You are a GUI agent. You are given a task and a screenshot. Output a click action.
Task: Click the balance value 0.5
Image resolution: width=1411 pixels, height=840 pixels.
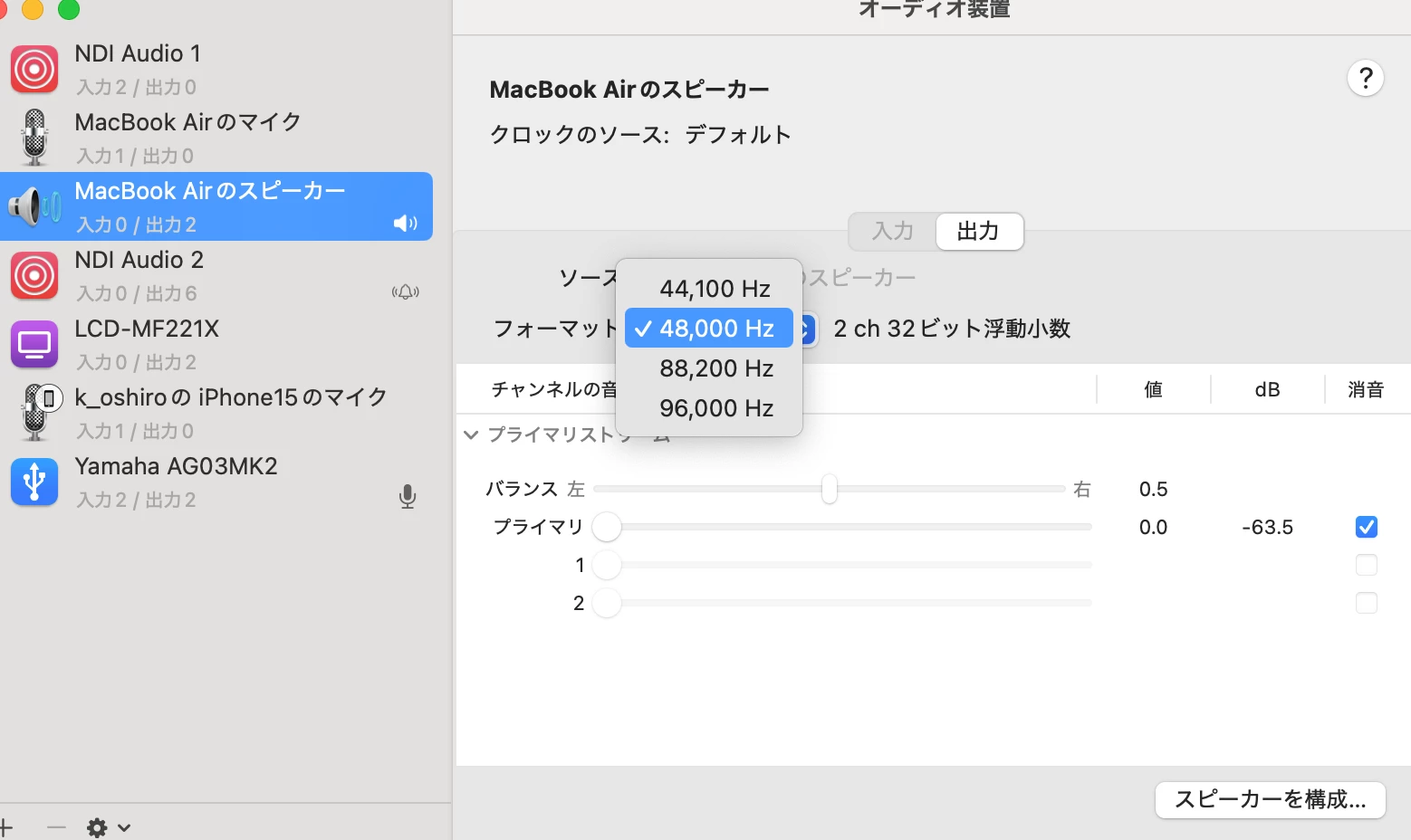click(x=1153, y=489)
